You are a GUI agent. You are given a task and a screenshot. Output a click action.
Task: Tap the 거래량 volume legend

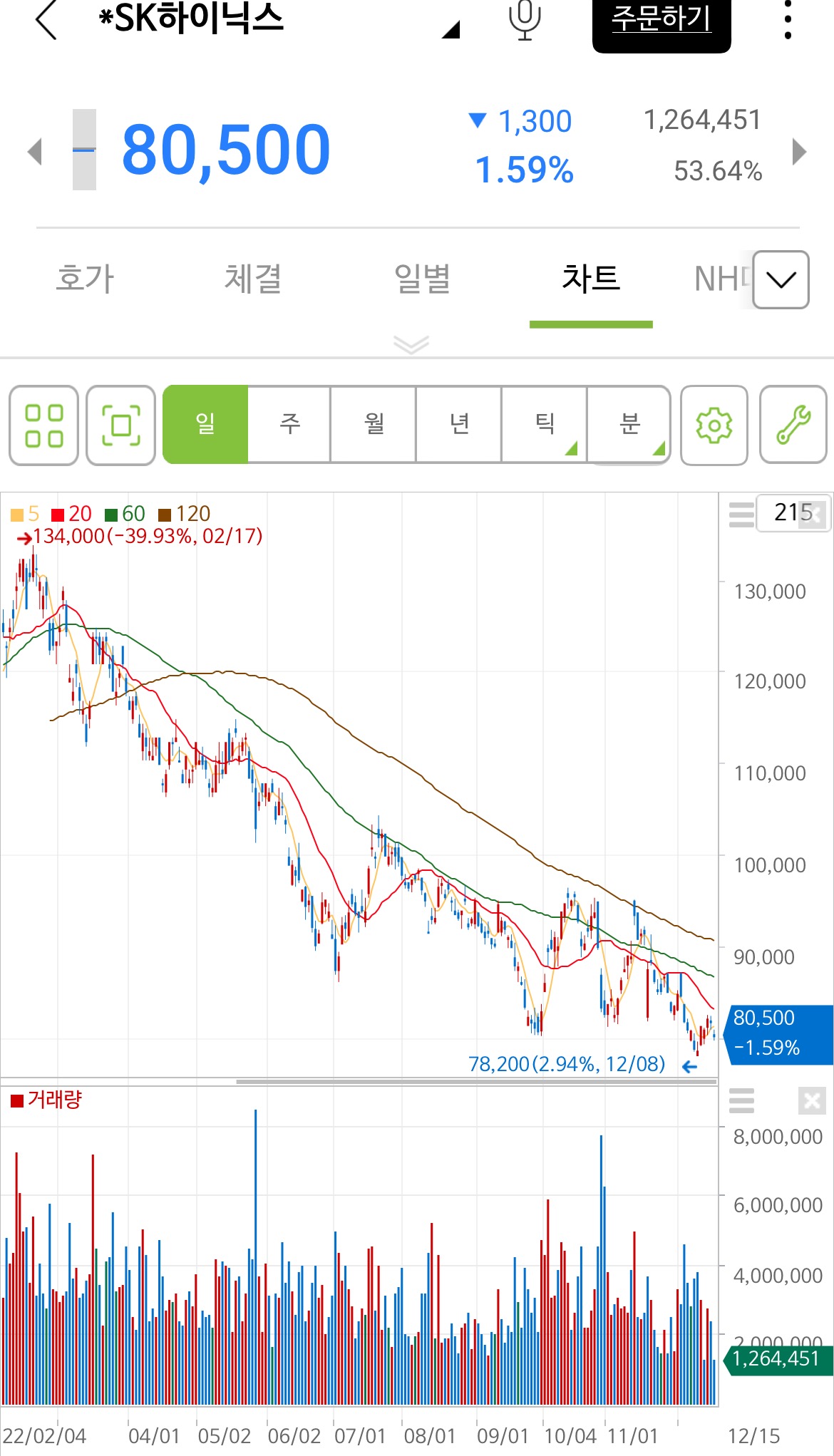pos(47,1100)
